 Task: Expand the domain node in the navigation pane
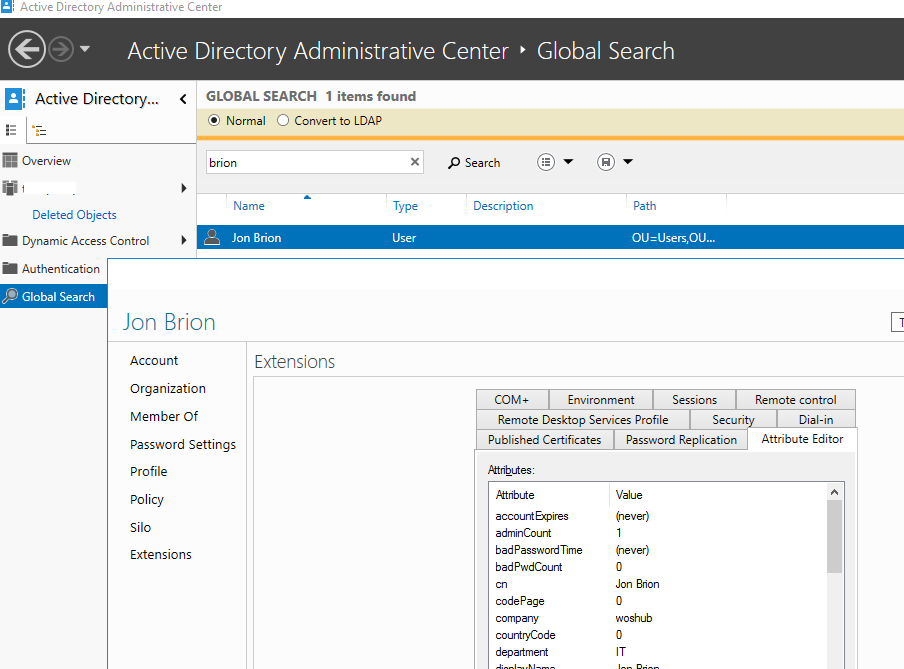[184, 187]
